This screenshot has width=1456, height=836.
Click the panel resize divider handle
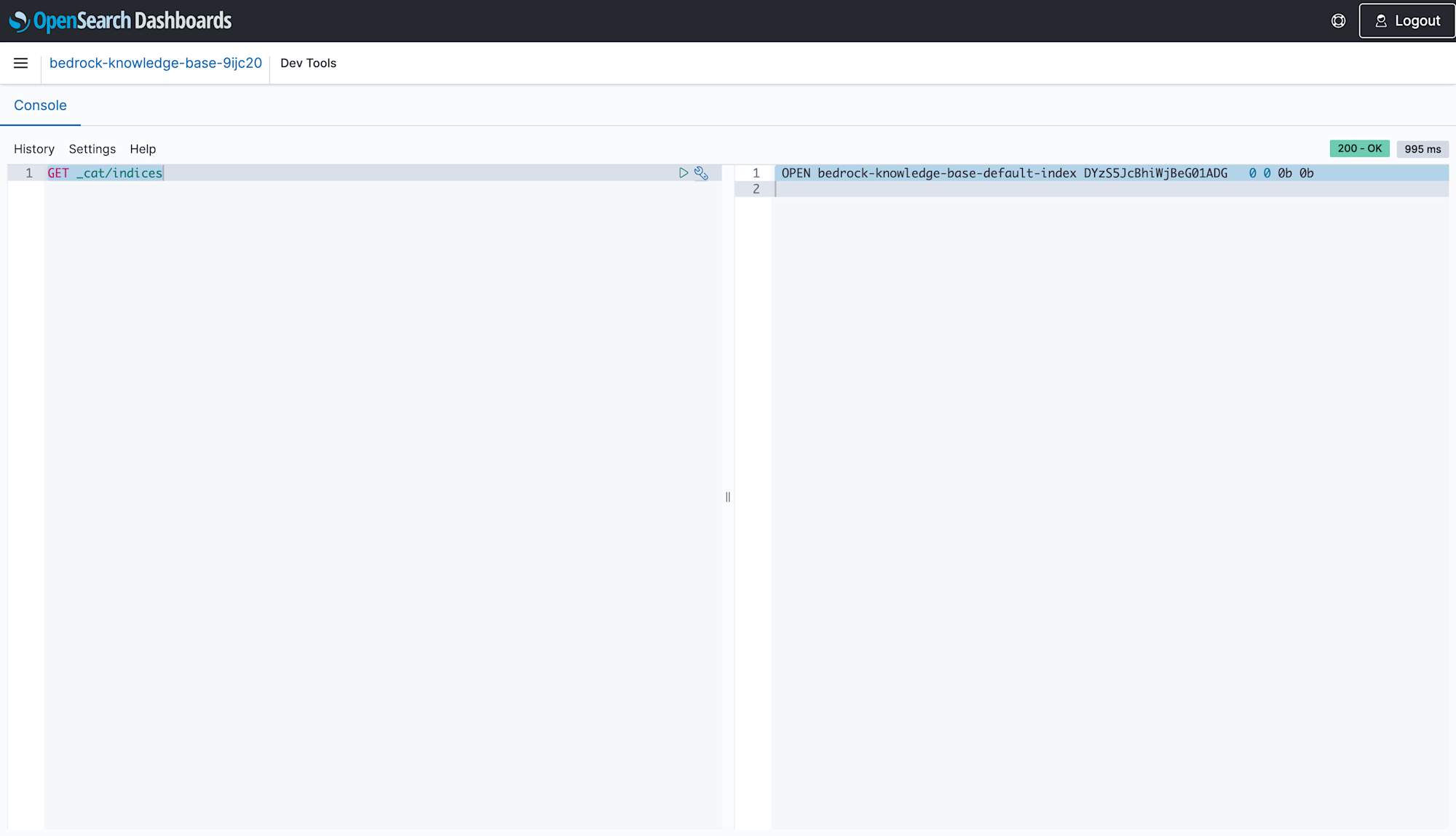click(x=728, y=497)
